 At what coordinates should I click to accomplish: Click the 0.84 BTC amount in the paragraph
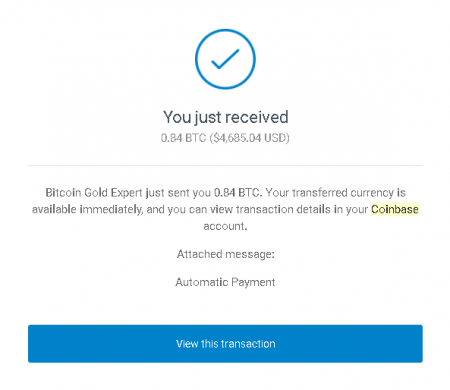pos(238,193)
